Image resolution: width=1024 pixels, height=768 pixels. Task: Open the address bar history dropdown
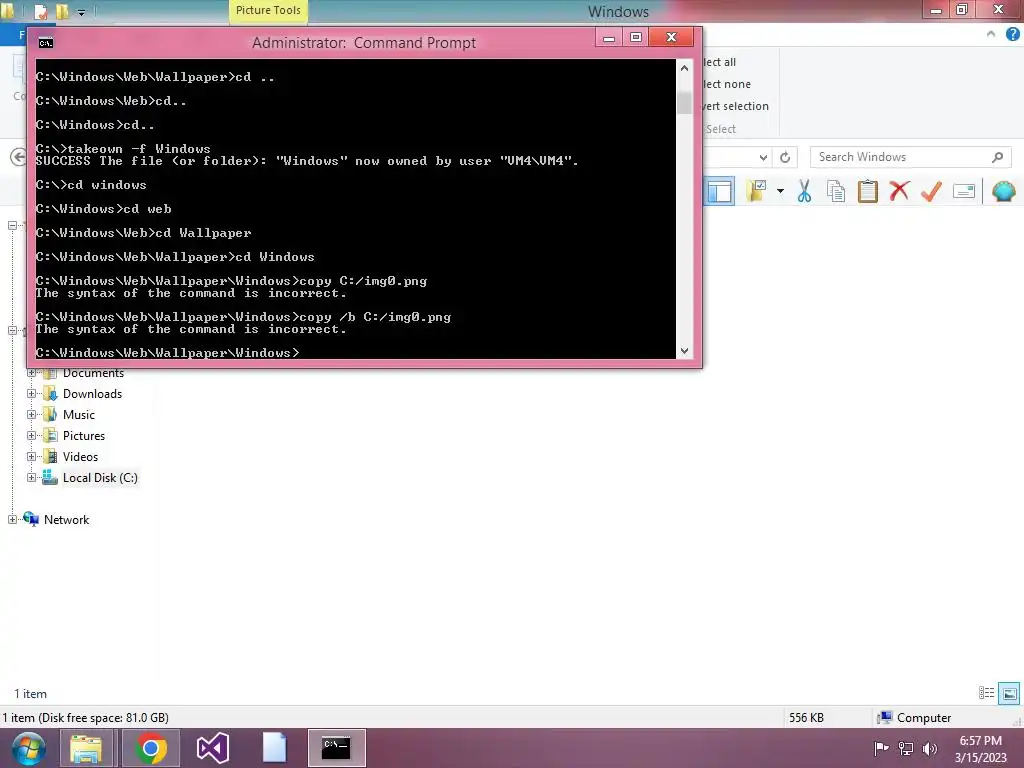763,157
